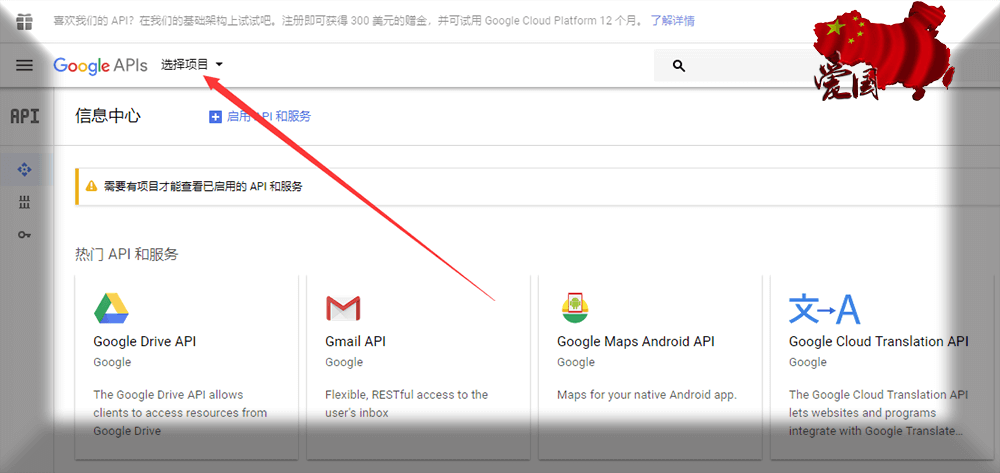Open the hamburger navigation menu
Image resolution: width=1000 pixels, height=473 pixels.
click(x=25, y=65)
